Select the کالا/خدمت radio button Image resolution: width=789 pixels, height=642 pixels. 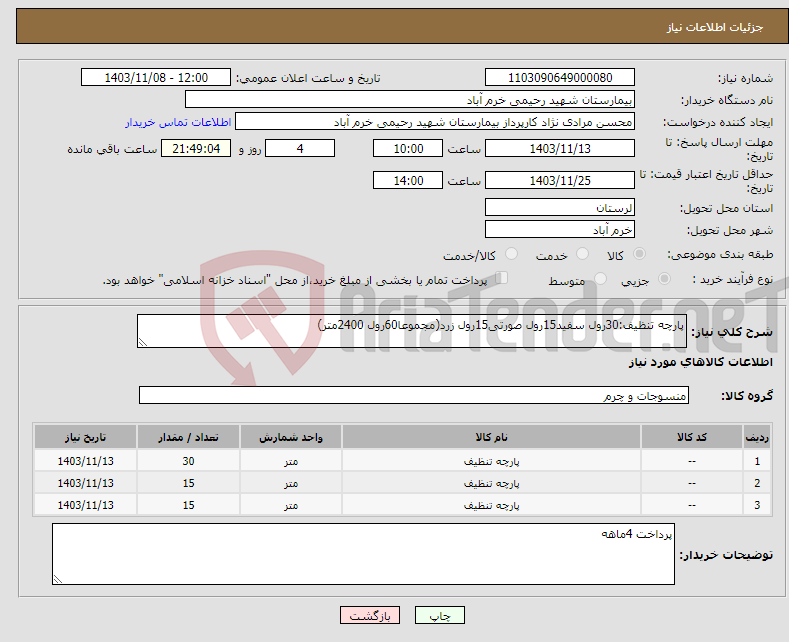(x=511, y=254)
